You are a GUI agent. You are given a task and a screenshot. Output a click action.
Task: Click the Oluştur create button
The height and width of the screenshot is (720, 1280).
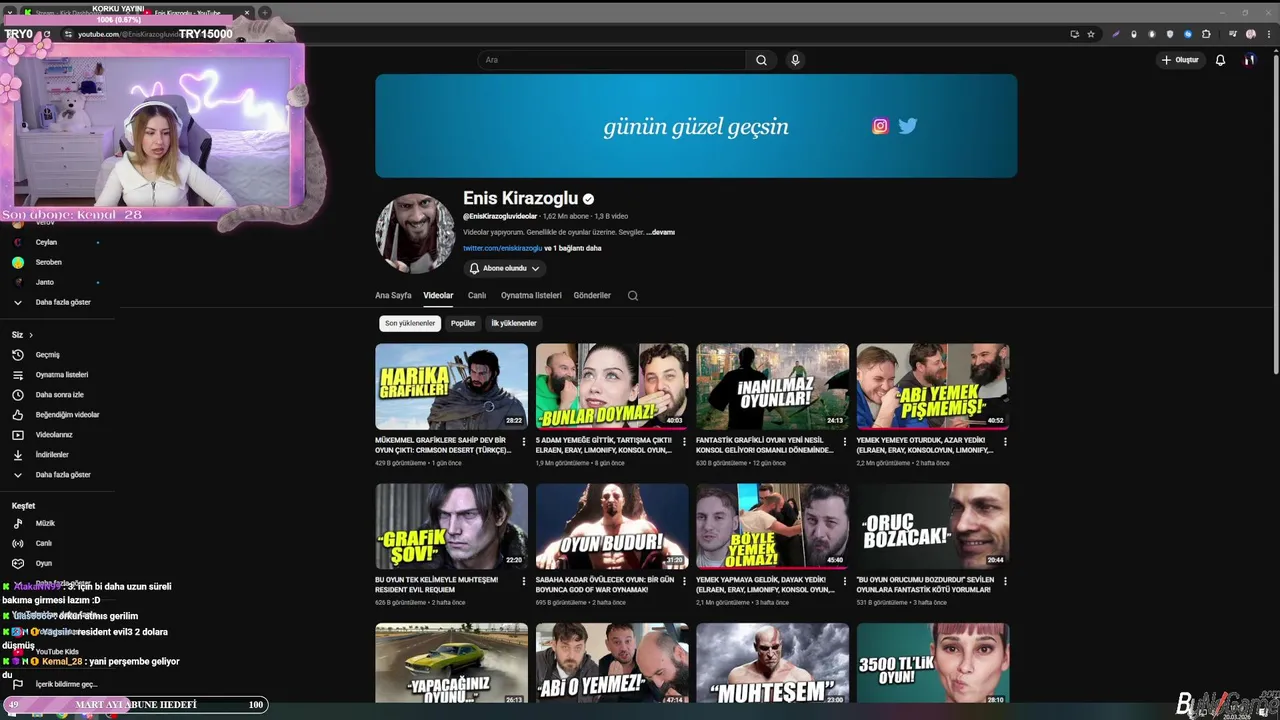click(1180, 60)
